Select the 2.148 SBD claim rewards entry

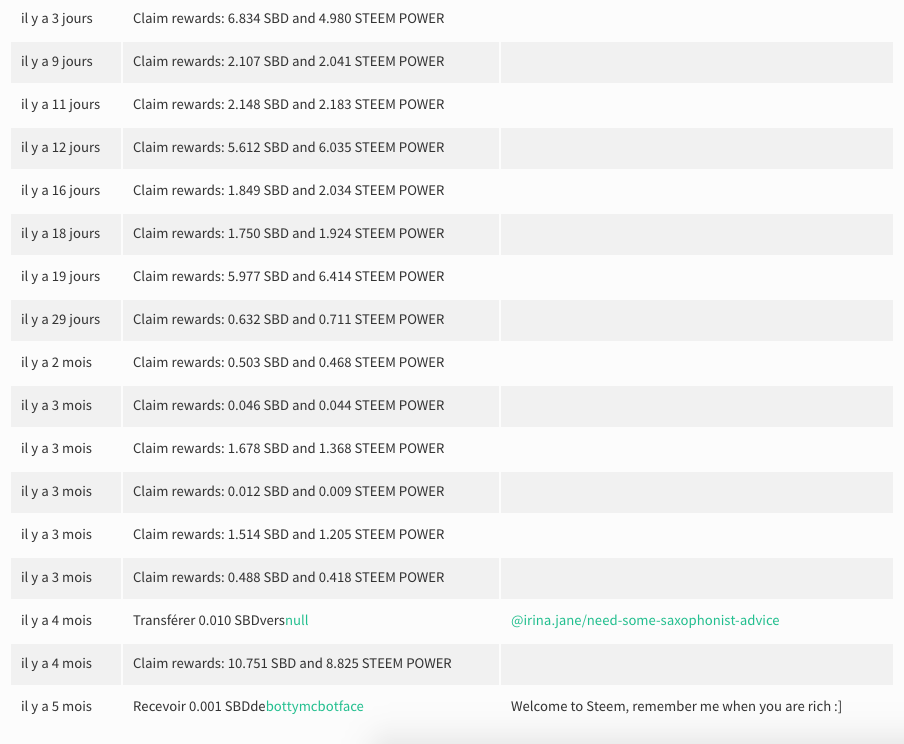pos(288,104)
